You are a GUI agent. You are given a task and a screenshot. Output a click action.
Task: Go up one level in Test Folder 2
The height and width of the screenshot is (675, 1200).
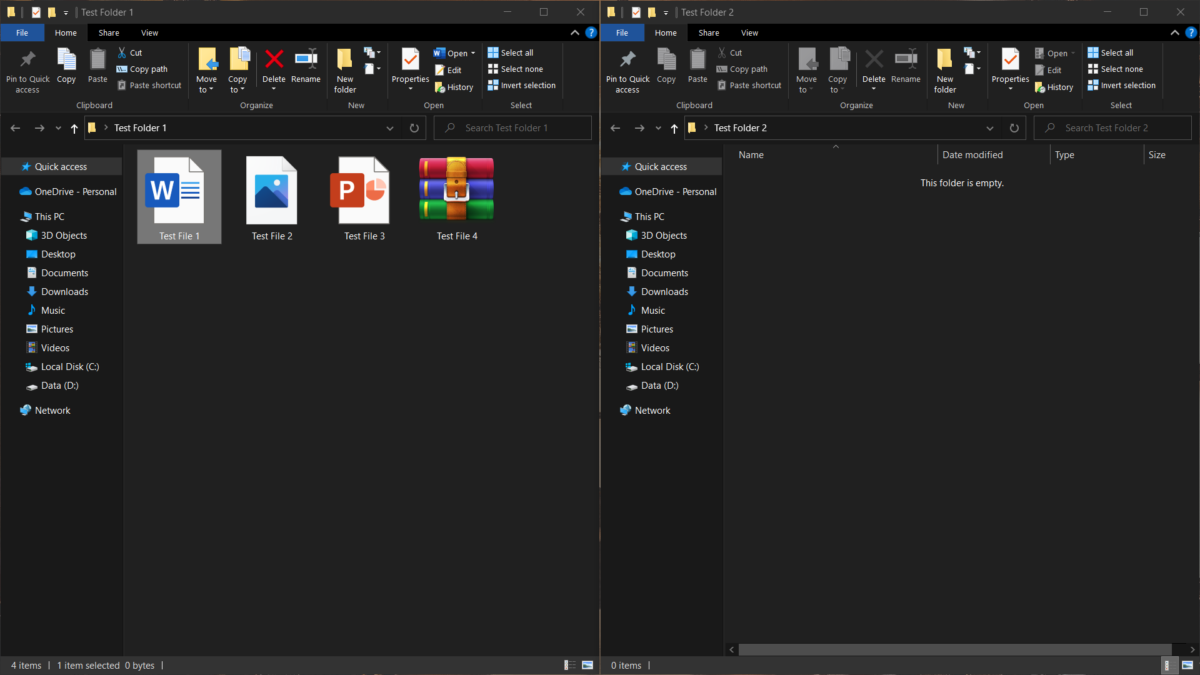(x=674, y=128)
